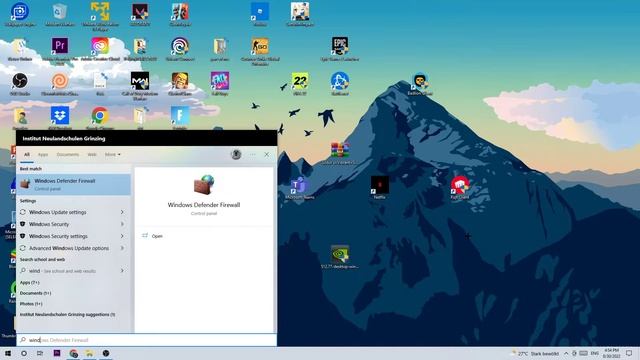Open the notification center icon
640x360 pixels.
(x=629, y=353)
